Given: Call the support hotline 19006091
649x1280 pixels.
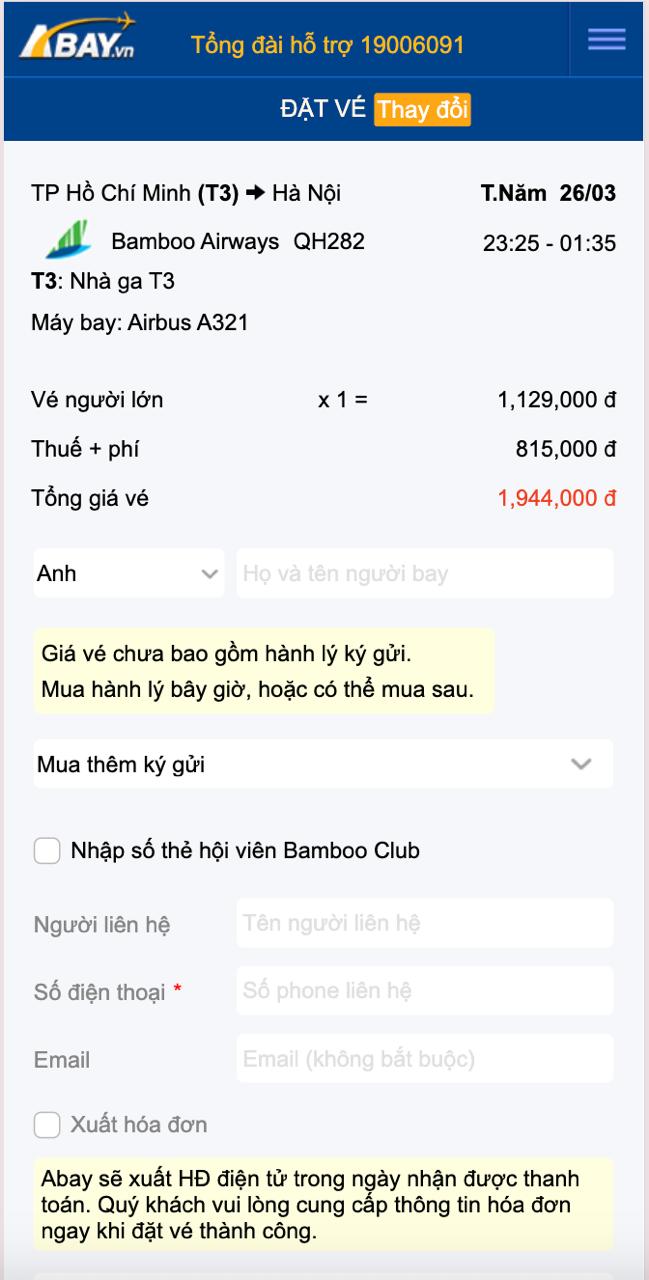Looking at the screenshot, I should (x=325, y=43).
